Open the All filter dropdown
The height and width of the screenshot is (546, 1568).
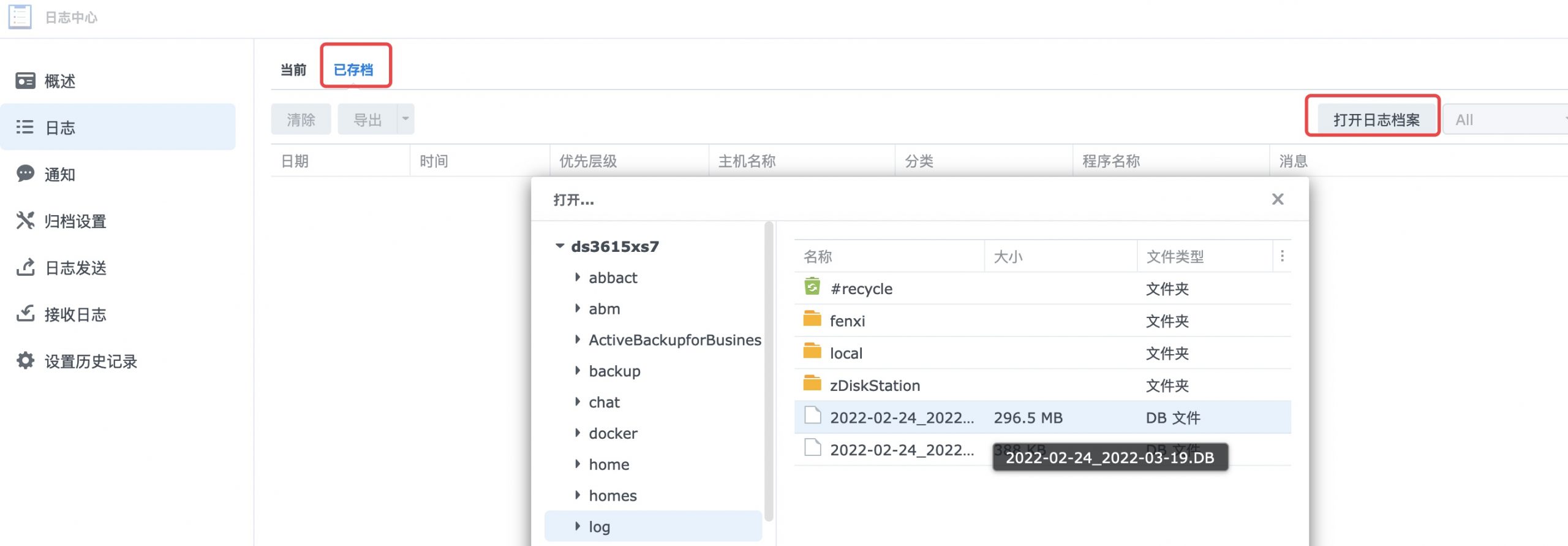(1506, 119)
